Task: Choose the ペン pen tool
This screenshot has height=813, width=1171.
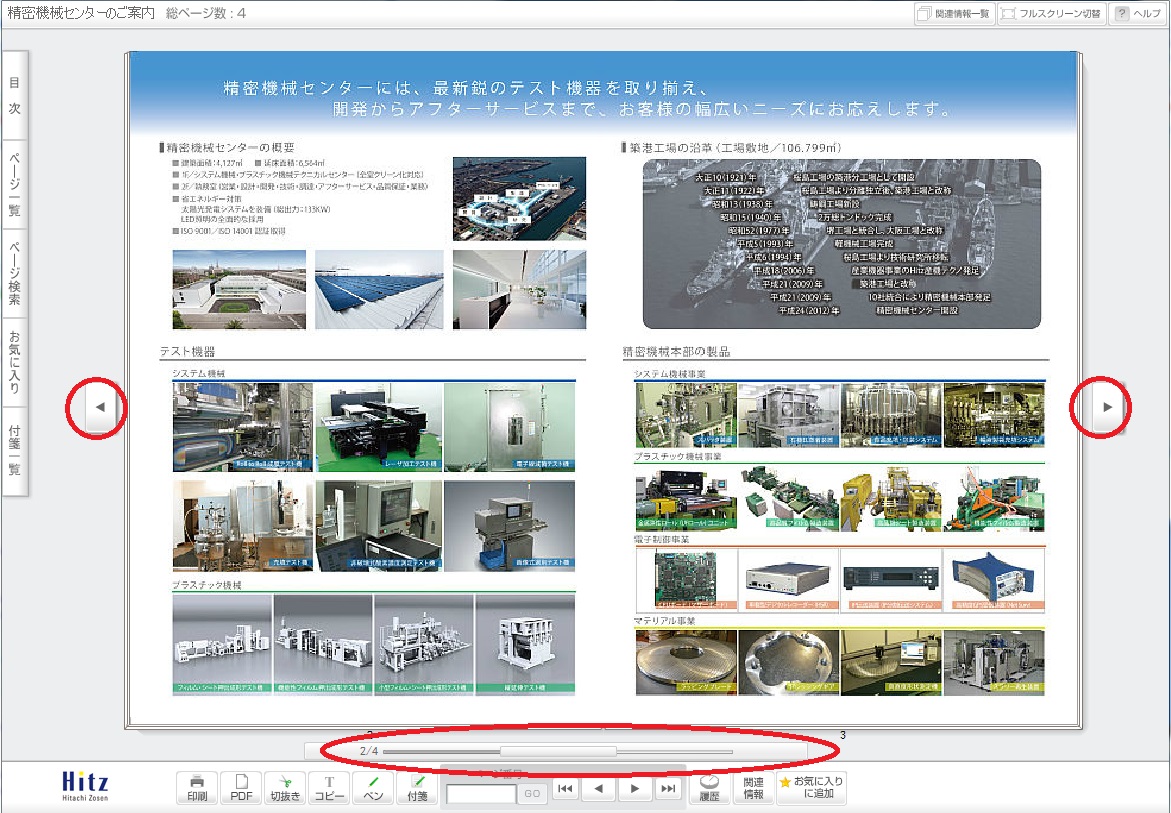Action: point(373,788)
